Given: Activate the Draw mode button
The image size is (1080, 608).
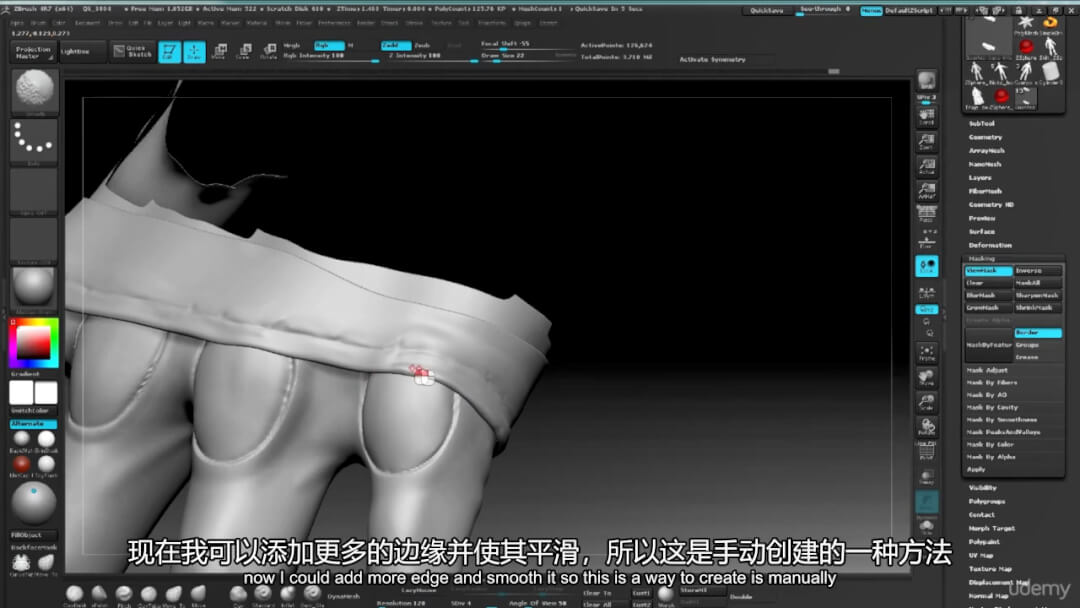Looking at the screenshot, I should (x=194, y=52).
